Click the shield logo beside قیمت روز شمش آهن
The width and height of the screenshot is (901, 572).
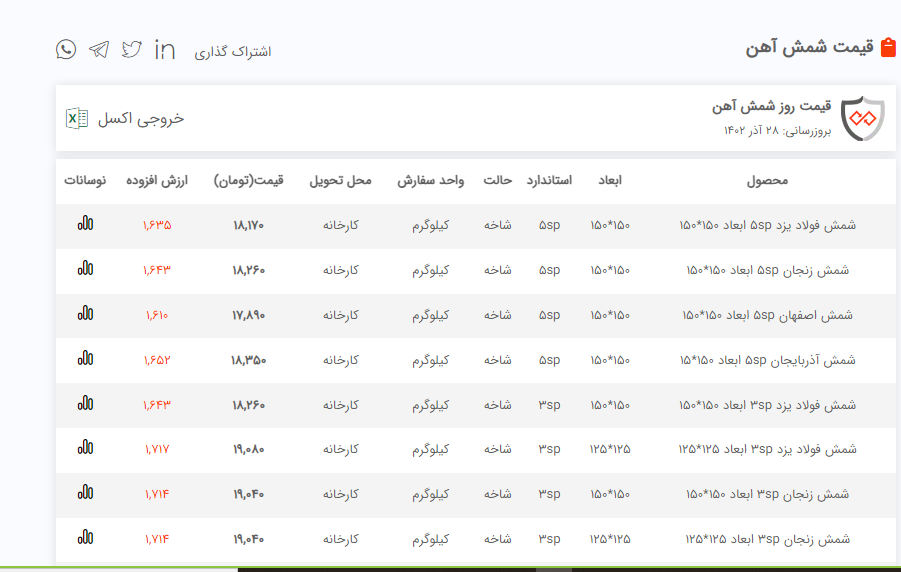click(862, 119)
